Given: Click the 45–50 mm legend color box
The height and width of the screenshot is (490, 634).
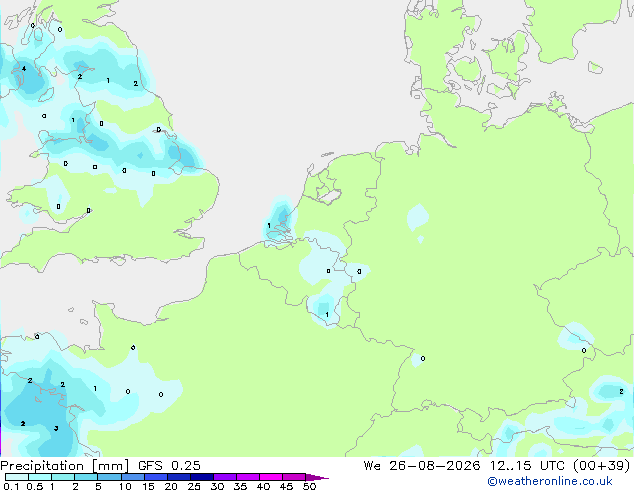Looking at the screenshot, I should 294,477.
